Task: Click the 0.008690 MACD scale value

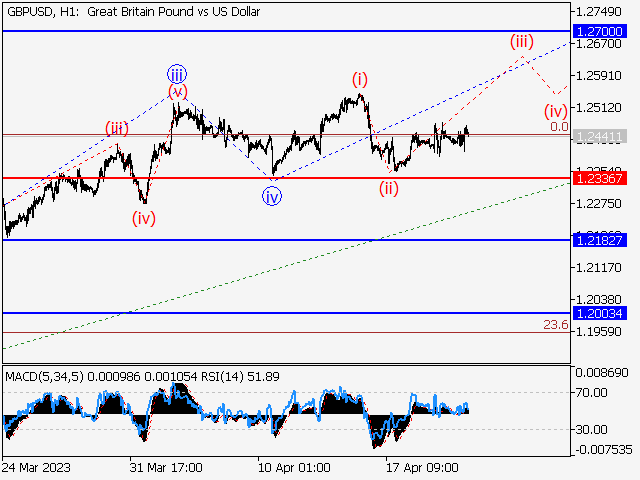Action: coord(602,373)
